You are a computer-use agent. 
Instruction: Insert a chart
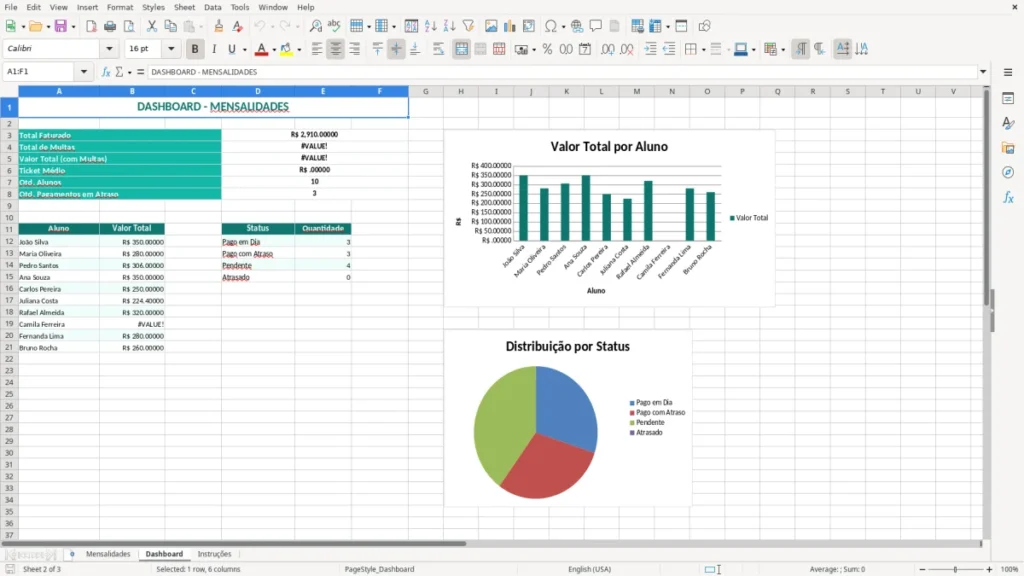(510, 26)
